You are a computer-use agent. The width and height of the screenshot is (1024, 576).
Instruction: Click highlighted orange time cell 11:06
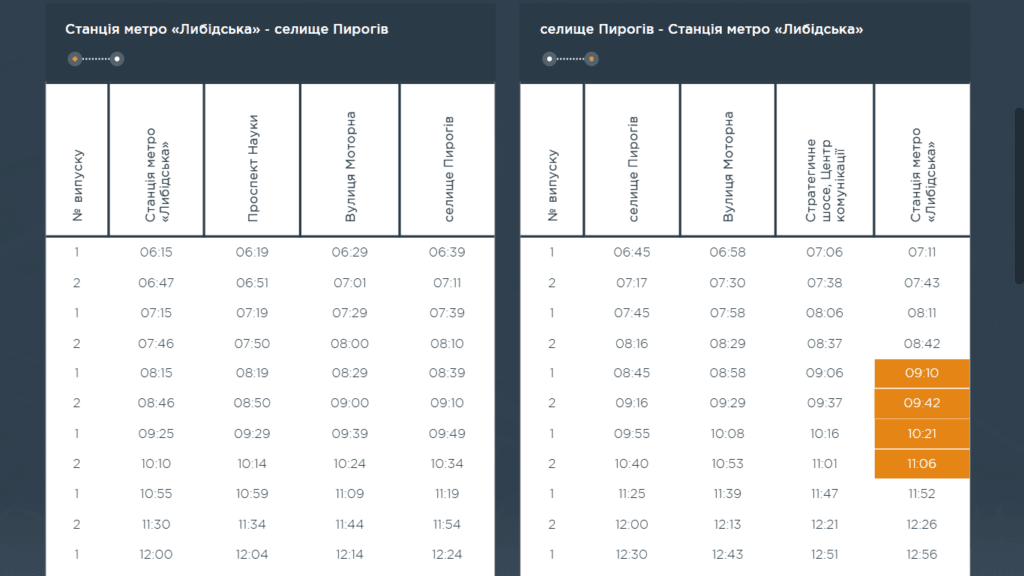coord(922,464)
